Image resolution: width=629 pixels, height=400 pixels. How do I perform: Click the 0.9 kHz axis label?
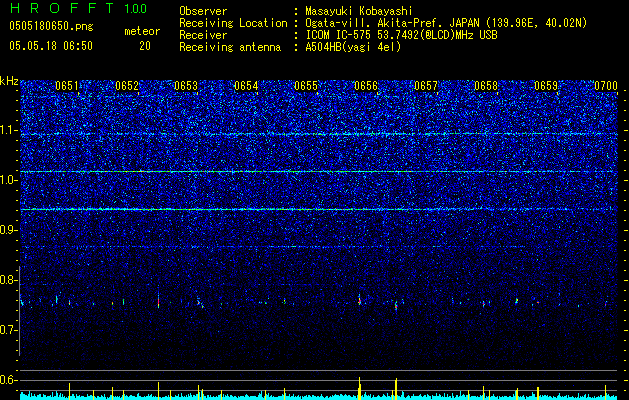pyautogui.click(x=8, y=230)
